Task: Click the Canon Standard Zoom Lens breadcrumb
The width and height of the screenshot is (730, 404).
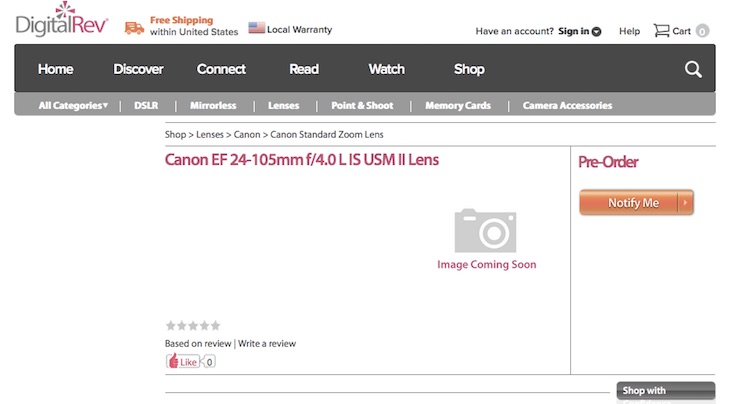Action: [x=327, y=134]
